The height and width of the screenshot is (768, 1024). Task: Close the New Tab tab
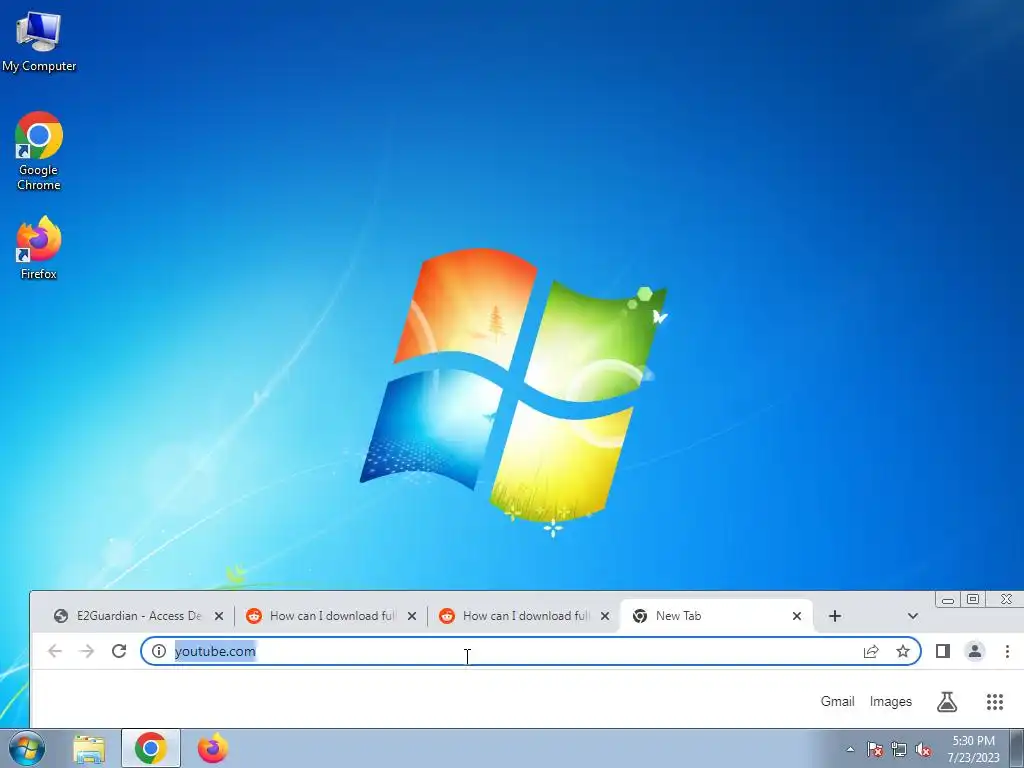click(797, 616)
